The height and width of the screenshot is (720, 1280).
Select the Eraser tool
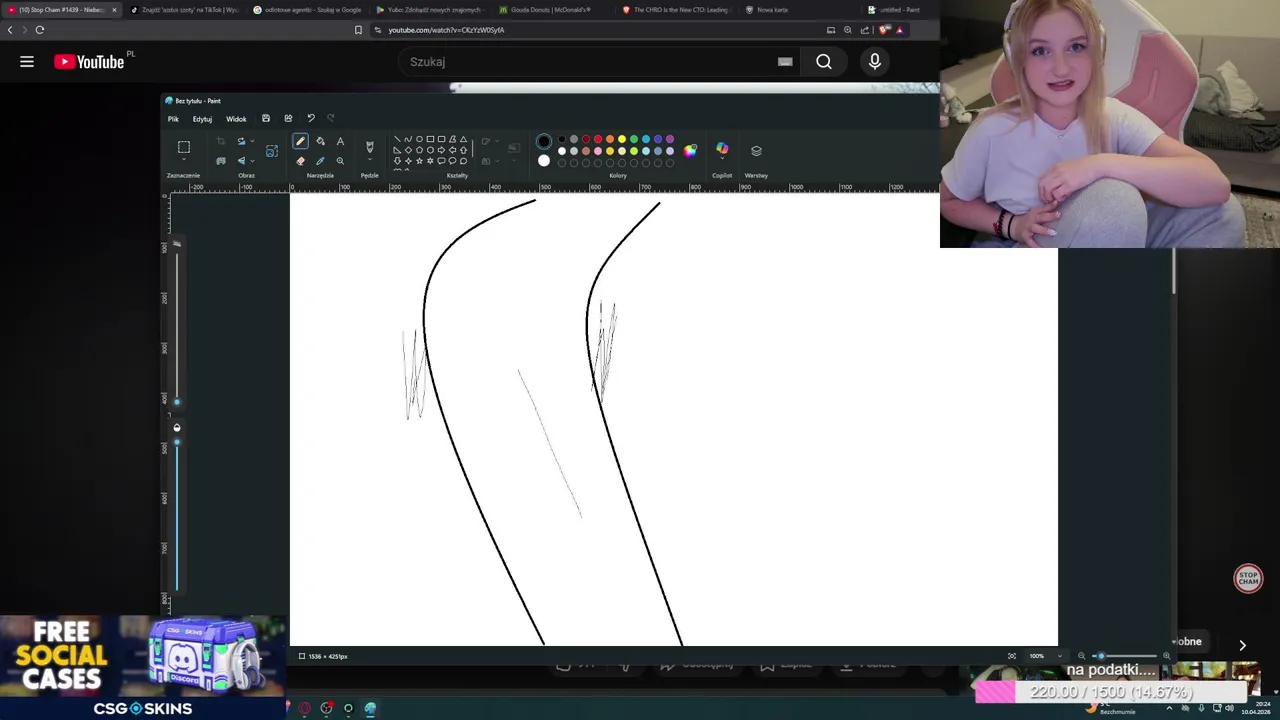300,161
